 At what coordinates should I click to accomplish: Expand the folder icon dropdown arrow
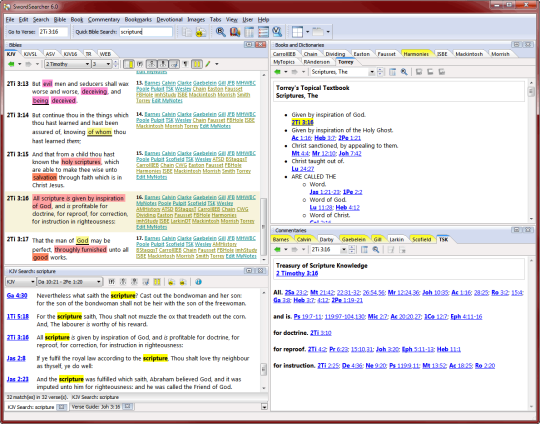328,32
